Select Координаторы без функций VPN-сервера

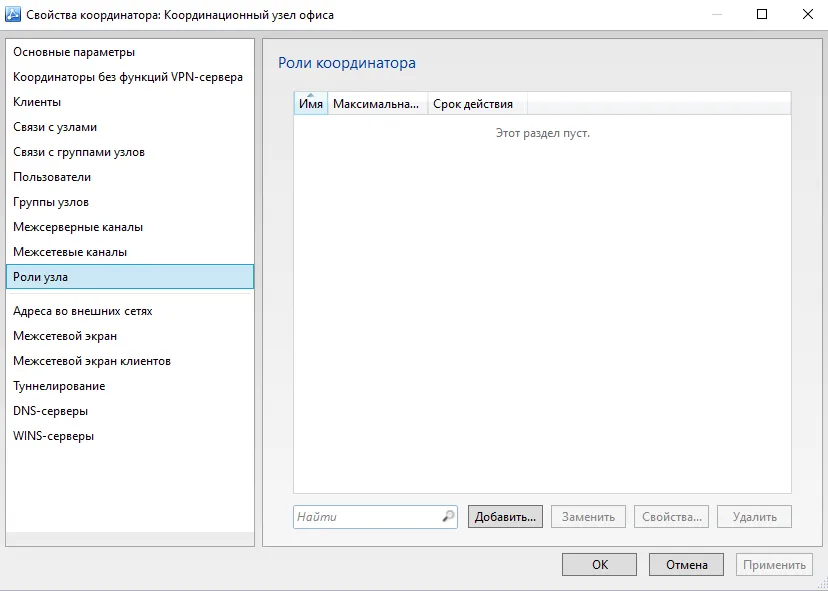pos(130,77)
